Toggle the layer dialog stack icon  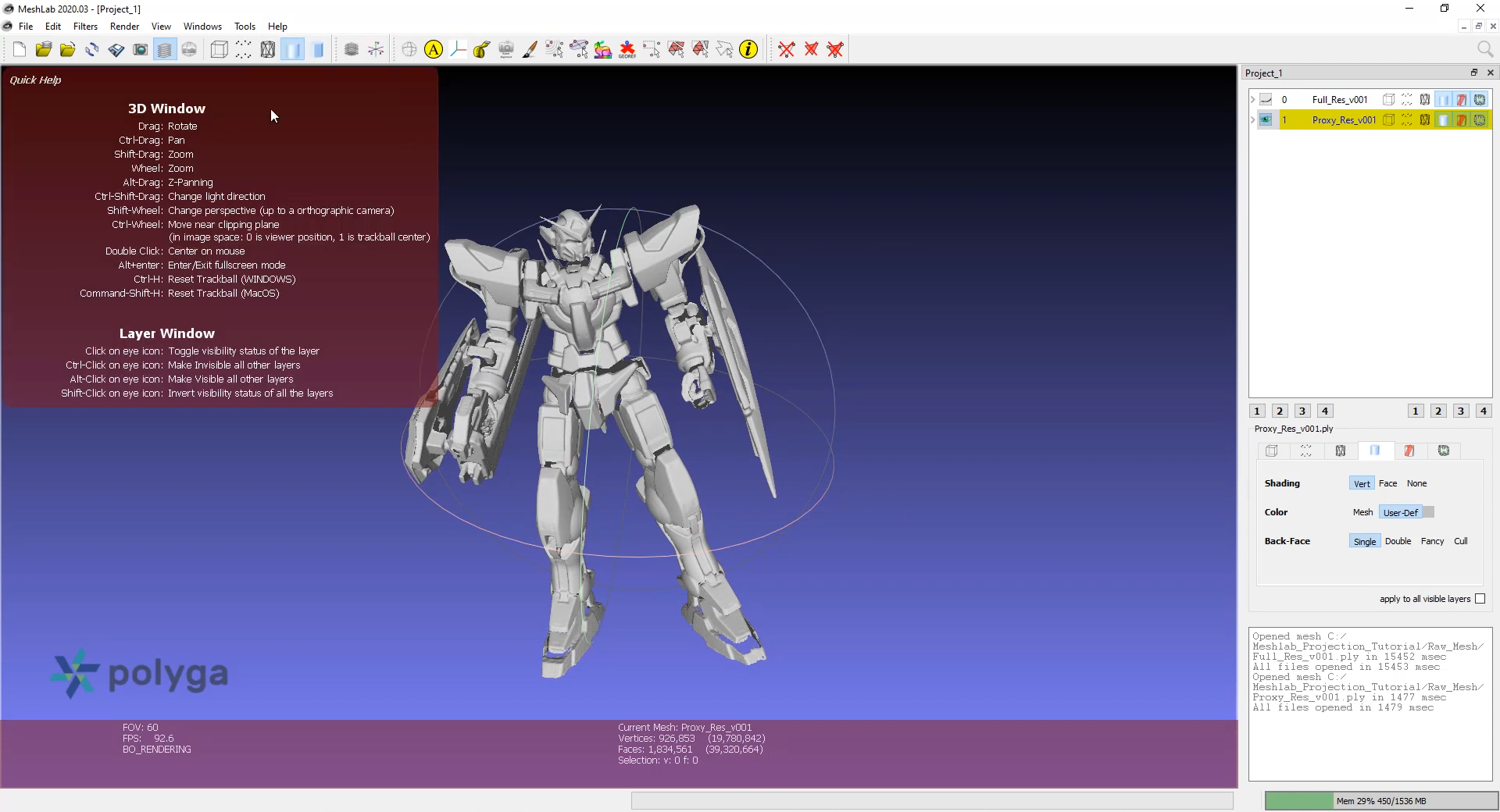point(165,50)
